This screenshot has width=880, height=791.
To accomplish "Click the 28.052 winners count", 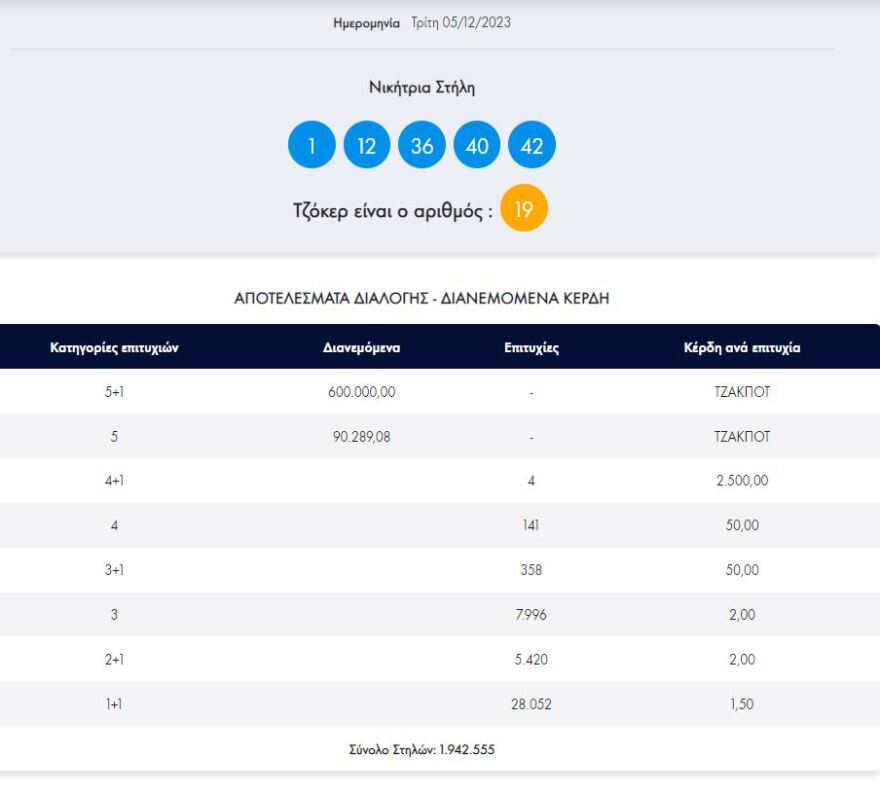I will (531, 704).
